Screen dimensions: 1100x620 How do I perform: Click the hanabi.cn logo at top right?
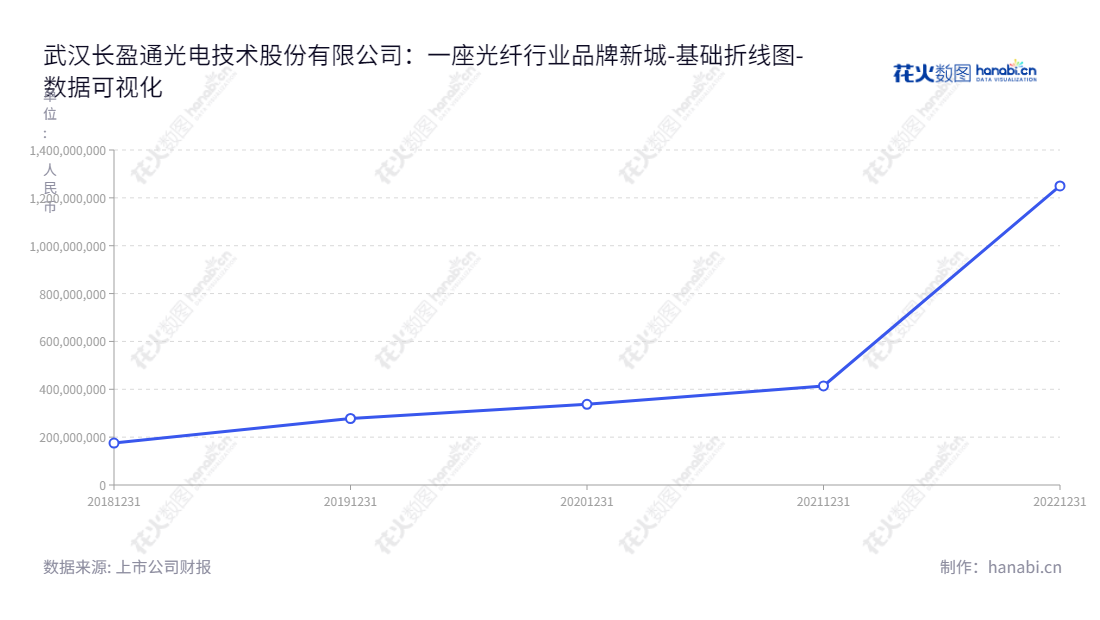pos(965,72)
